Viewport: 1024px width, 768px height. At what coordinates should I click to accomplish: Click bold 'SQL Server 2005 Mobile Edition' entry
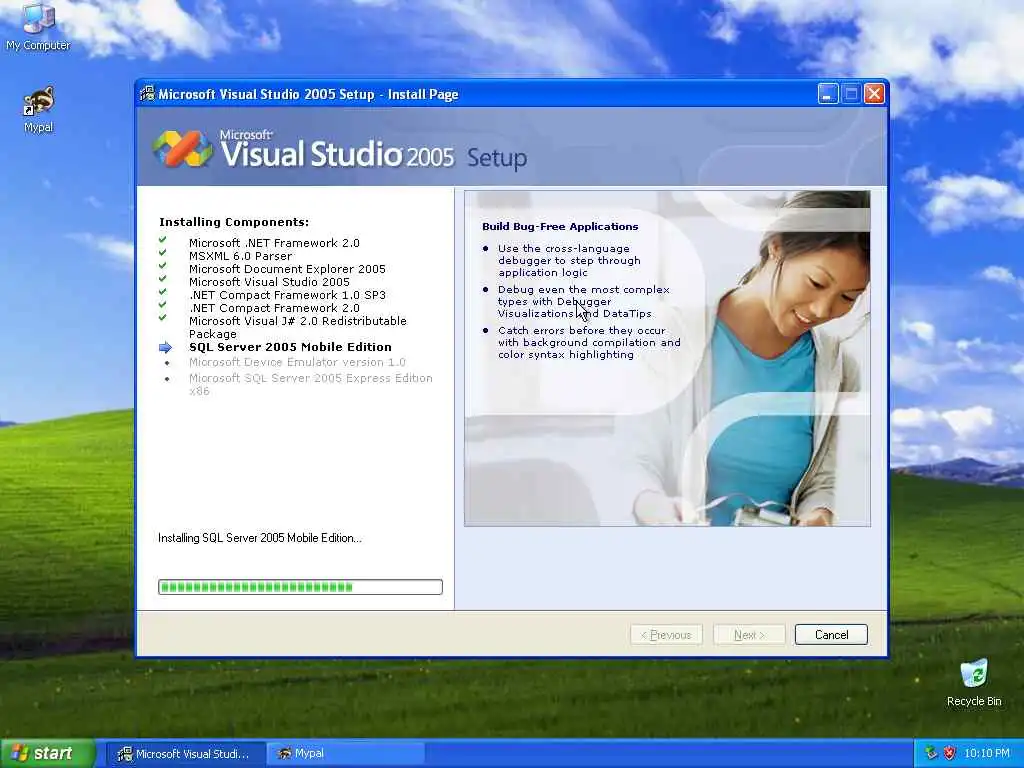(x=291, y=347)
